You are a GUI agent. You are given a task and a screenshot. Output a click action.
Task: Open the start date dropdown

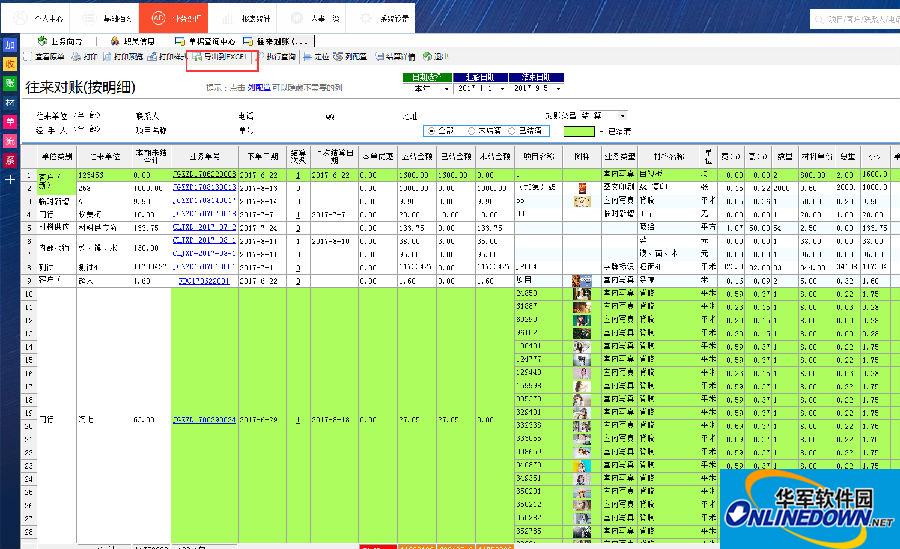[502, 89]
